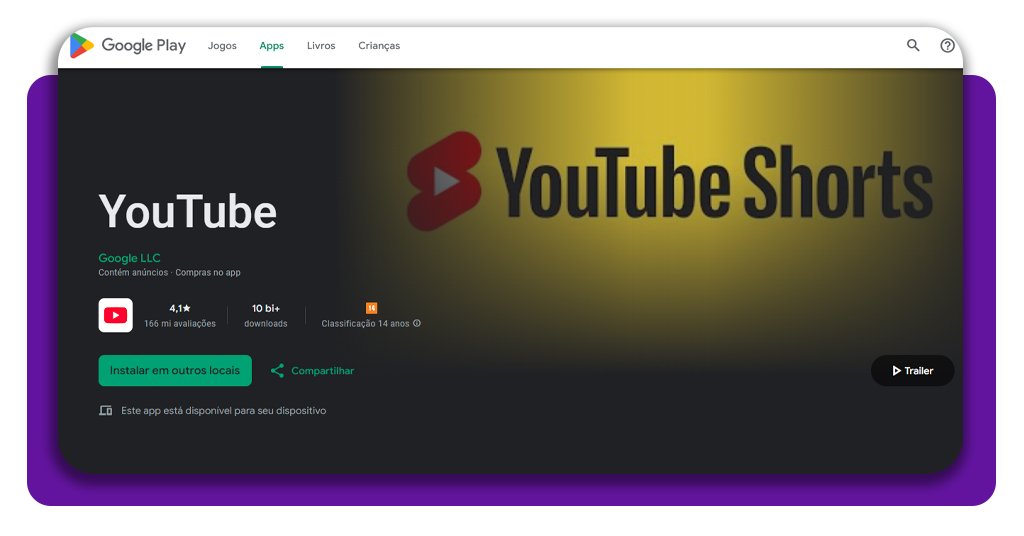Open the Google LLC developer link
The width and height of the screenshot is (1024, 536).
pos(129,258)
